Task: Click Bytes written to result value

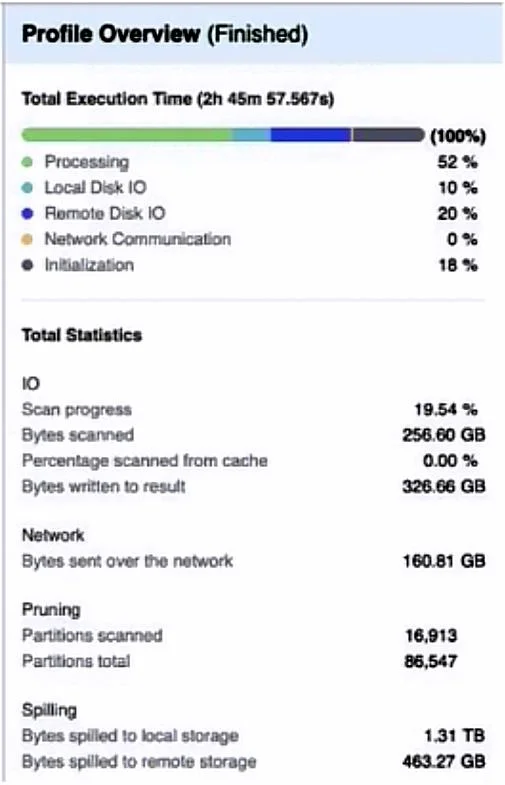Action: (444, 486)
